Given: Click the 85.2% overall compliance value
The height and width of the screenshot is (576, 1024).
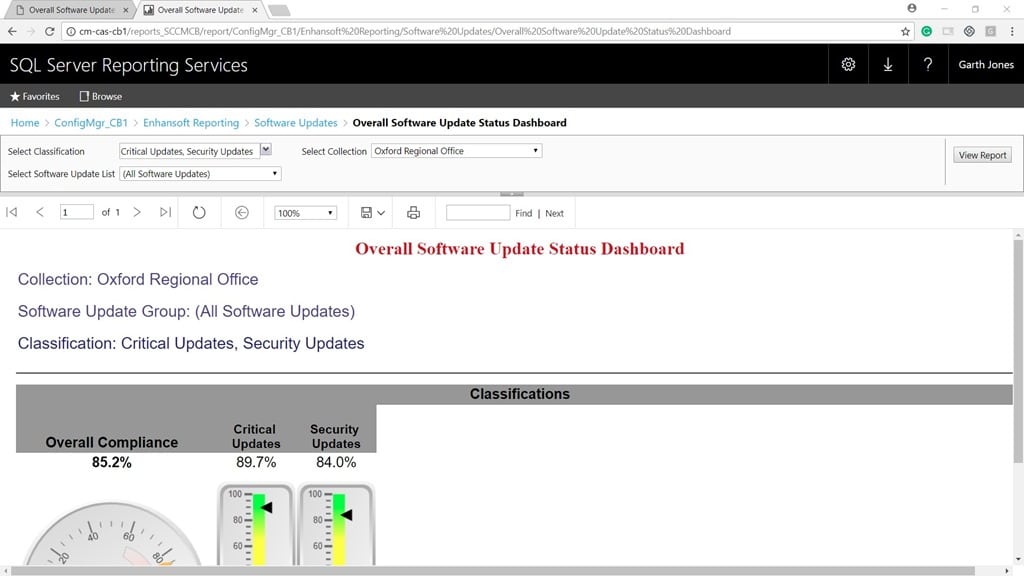Looking at the screenshot, I should tap(112, 462).
